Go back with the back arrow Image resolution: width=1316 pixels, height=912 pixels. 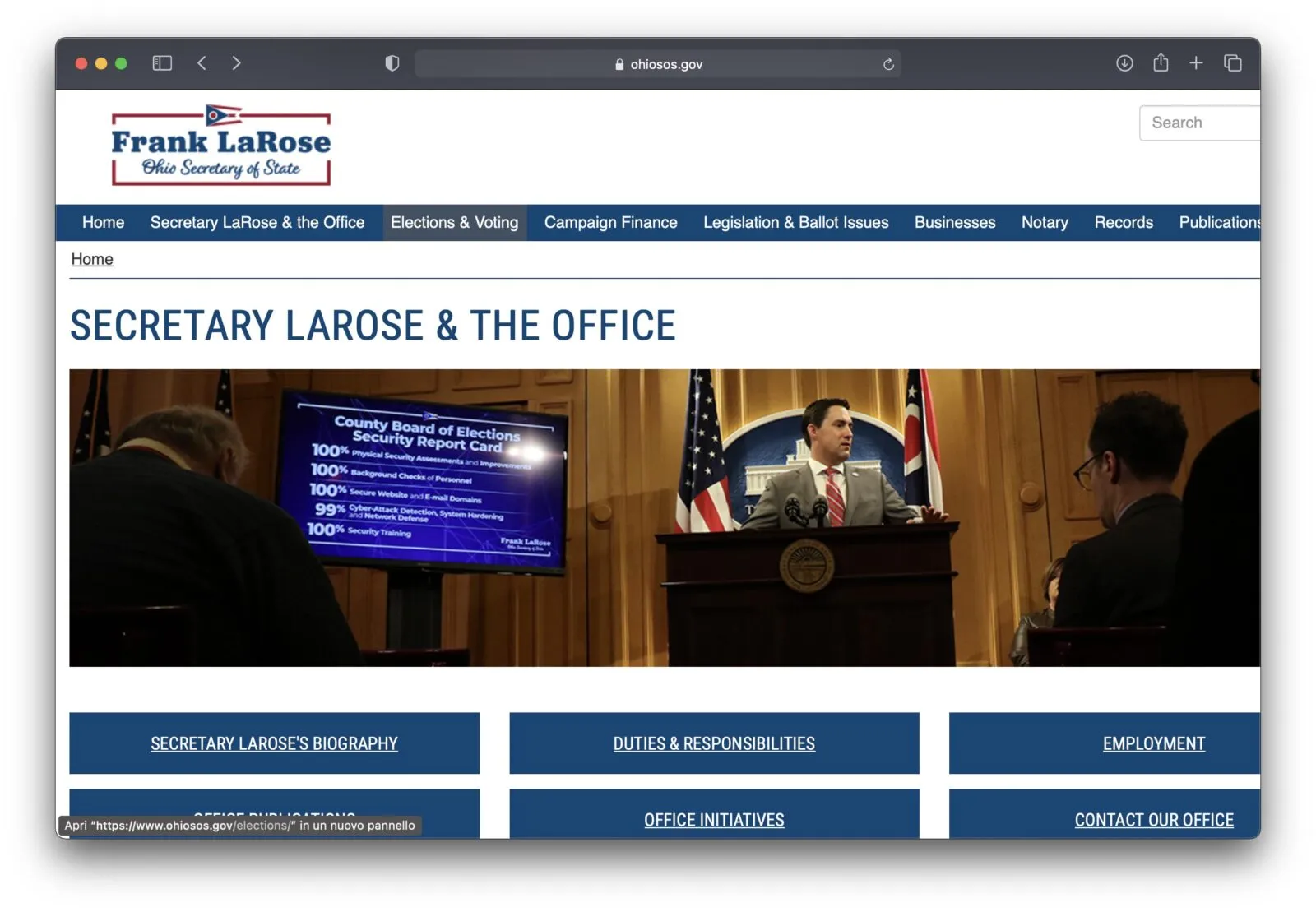[x=202, y=63]
